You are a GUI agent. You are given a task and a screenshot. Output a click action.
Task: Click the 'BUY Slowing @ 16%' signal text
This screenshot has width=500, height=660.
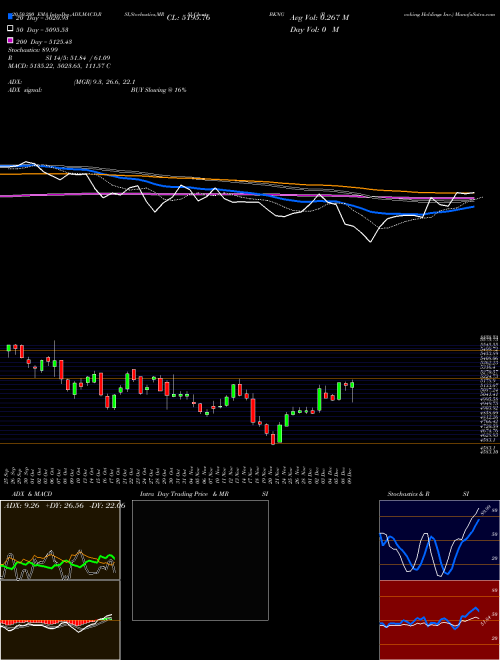click(x=158, y=90)
